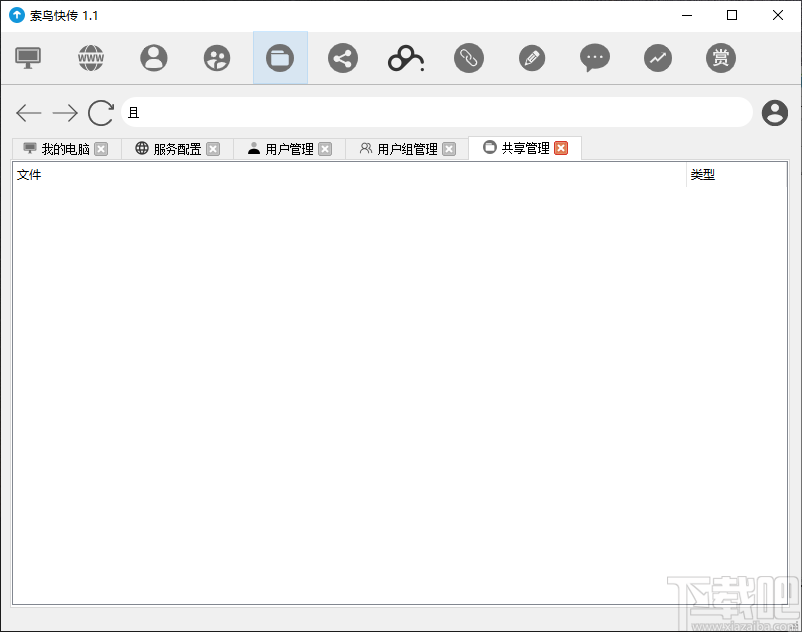
Task: Click the refresh button
Action: pos(99,113)
